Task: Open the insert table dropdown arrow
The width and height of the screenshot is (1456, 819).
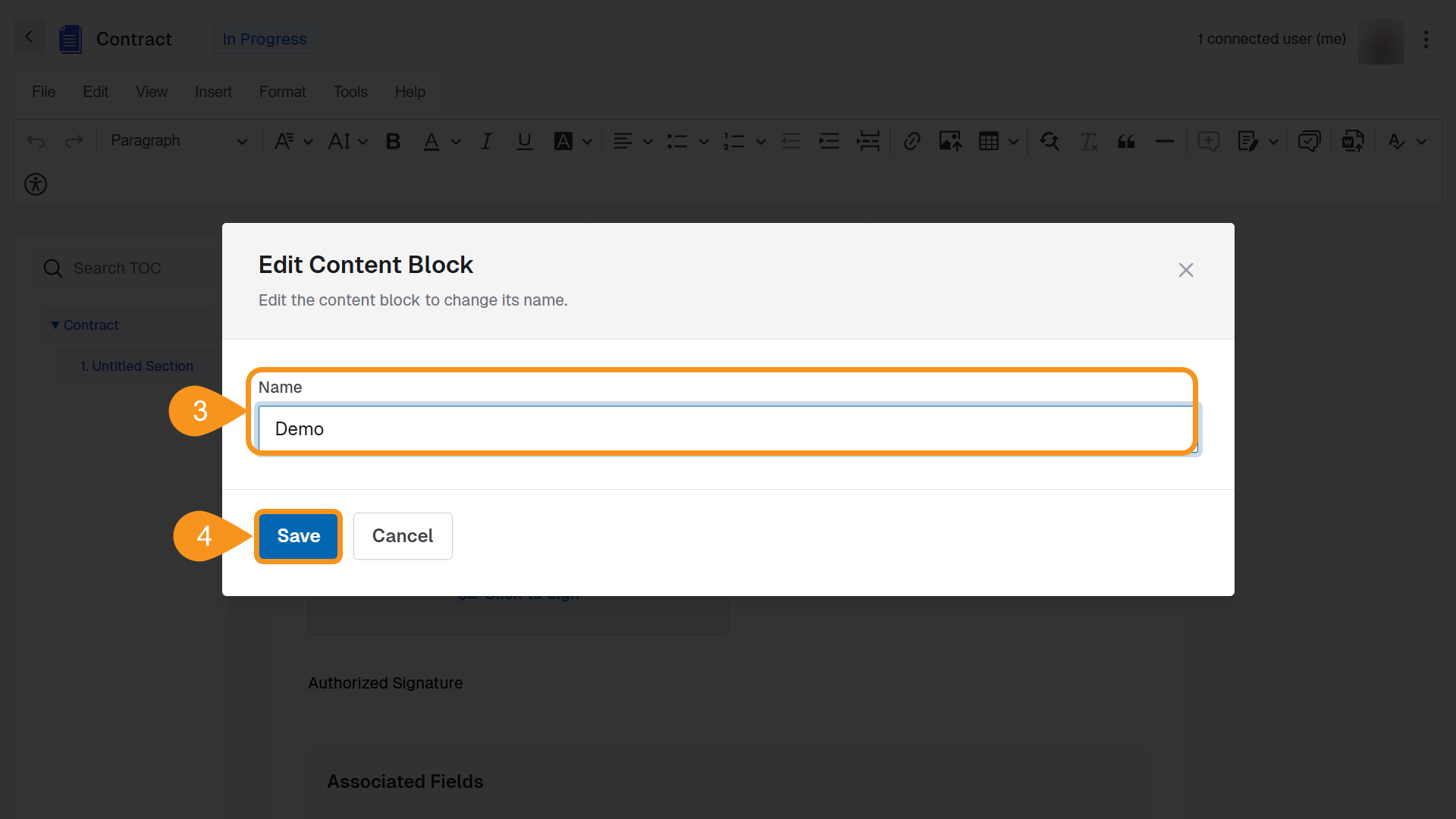Action: (x=1013, y=141)
